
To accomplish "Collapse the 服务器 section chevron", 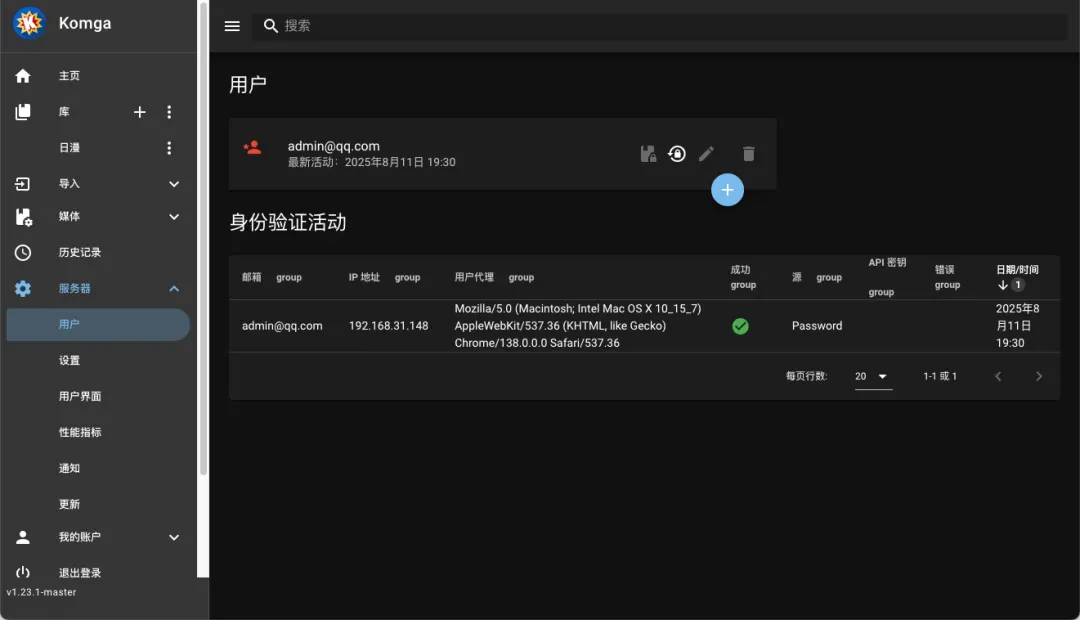I will (x=174, y=289).
